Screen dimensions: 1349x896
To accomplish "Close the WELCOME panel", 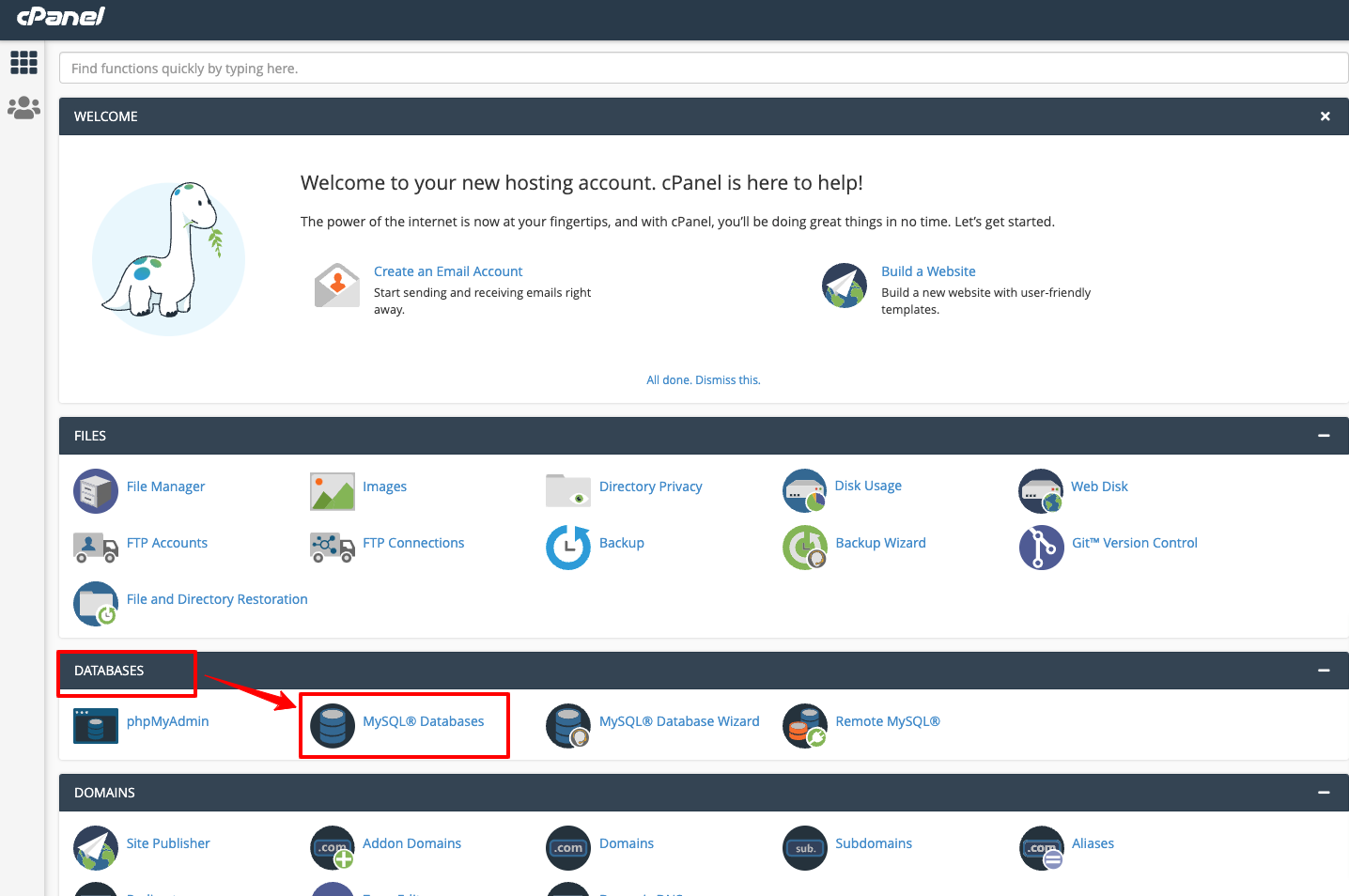I will (1325, 116).
